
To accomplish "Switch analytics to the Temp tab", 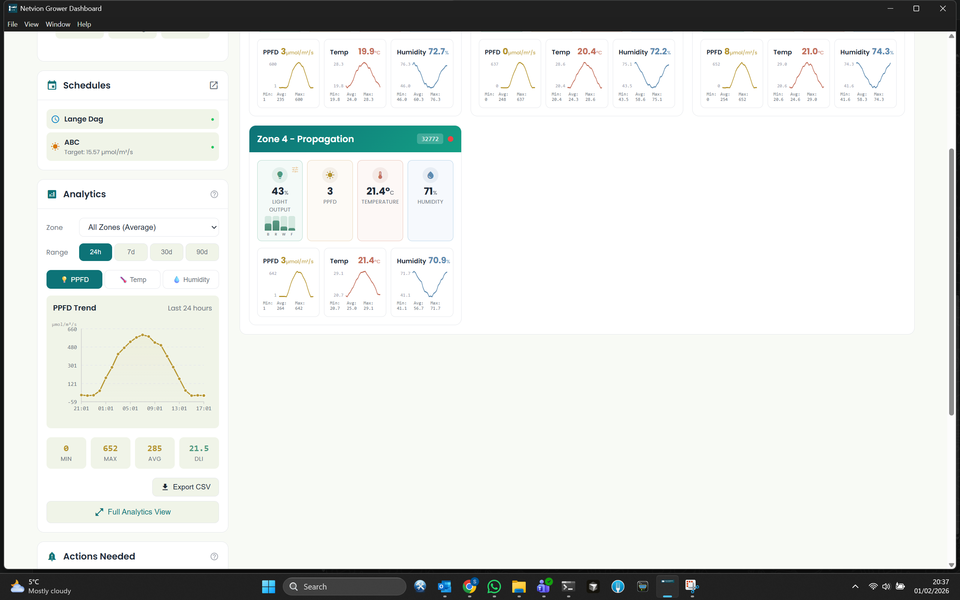I will point(132,280).
